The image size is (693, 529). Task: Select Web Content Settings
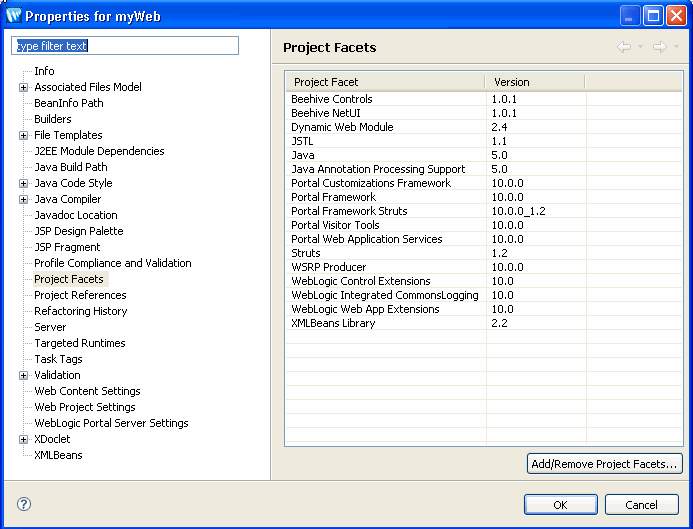[87, 391]
